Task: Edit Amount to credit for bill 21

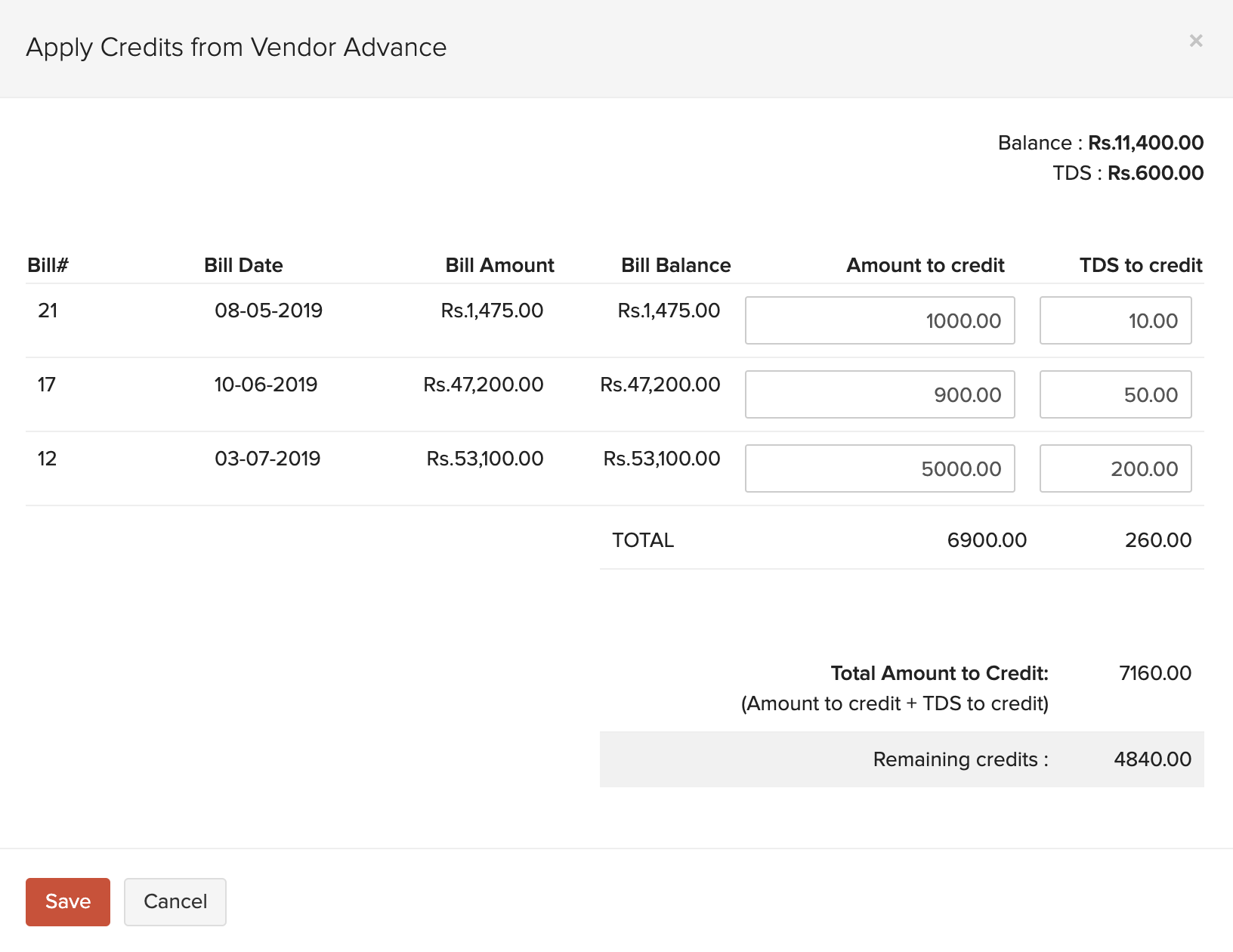Action: 879,320
